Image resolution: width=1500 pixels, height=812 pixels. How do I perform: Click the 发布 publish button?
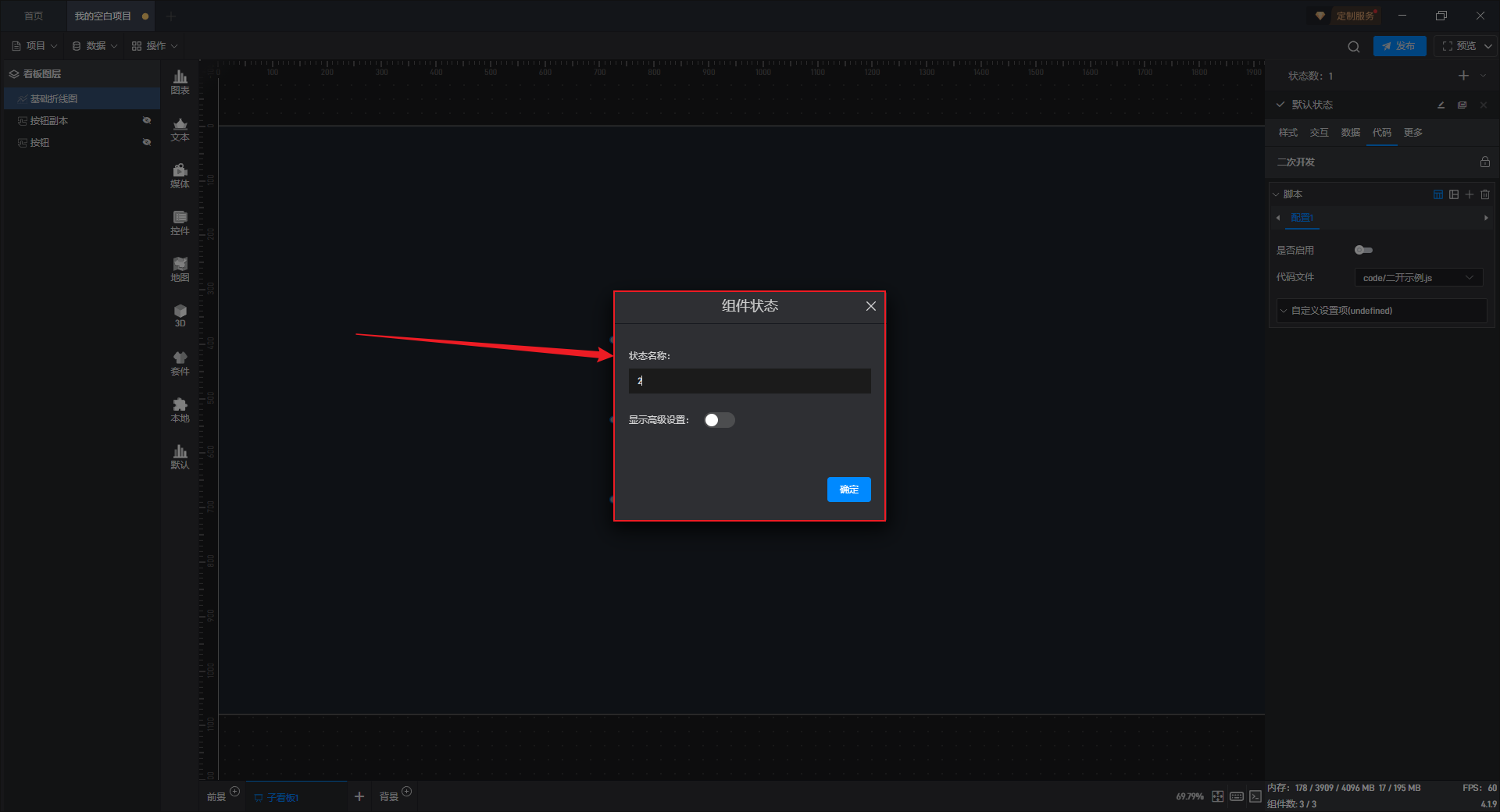pos(1399,46)
